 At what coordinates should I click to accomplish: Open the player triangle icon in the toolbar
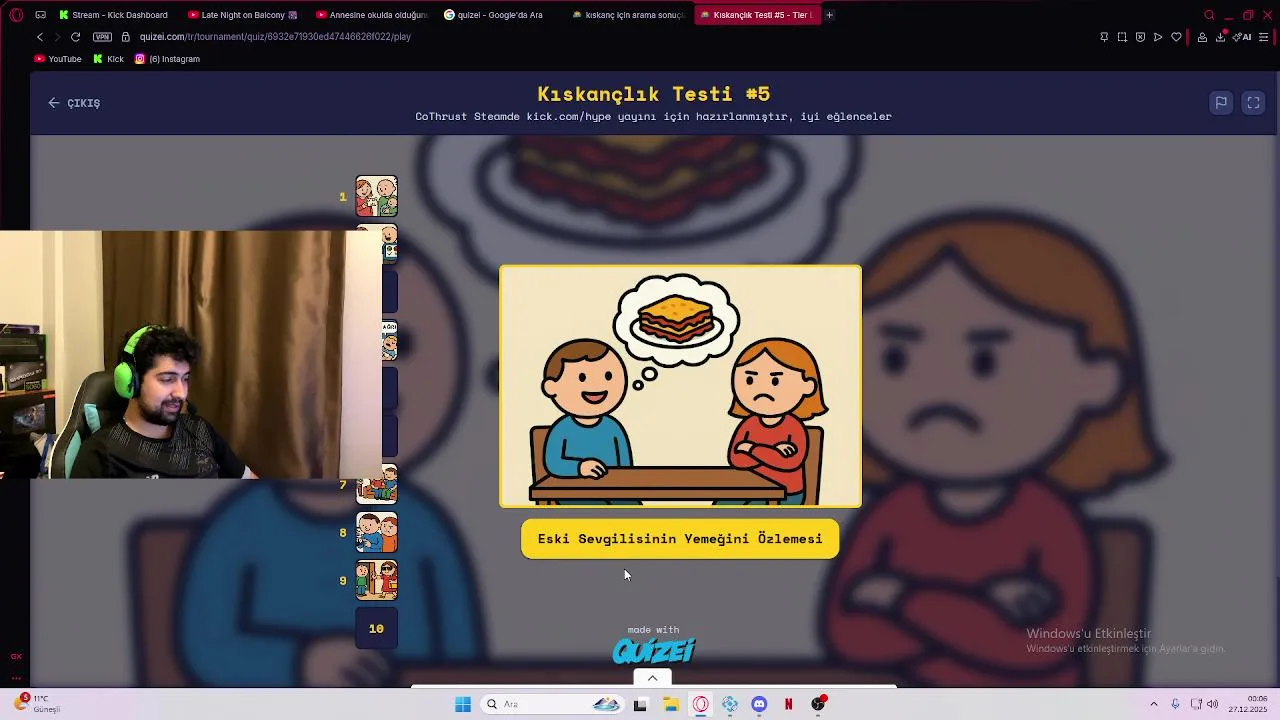(1158, 37)
